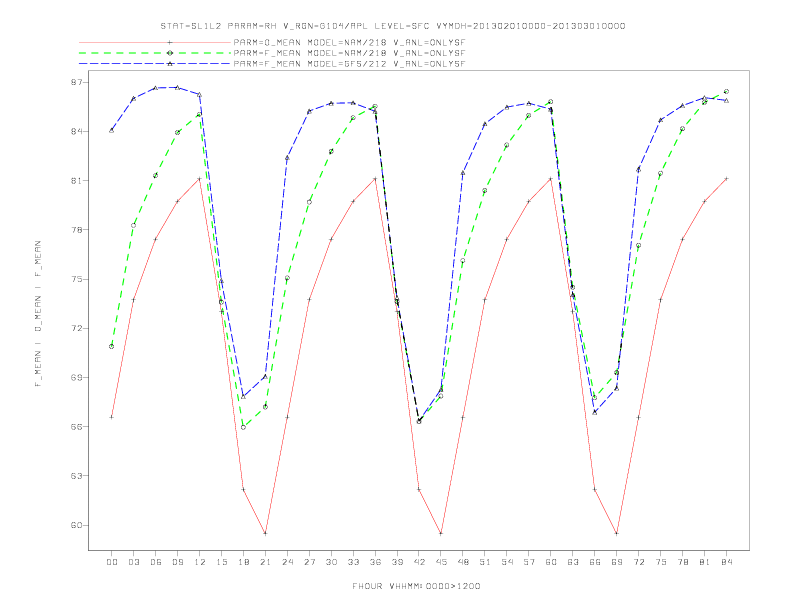Click x-axis forecast hour label 75

click(661, 562)
